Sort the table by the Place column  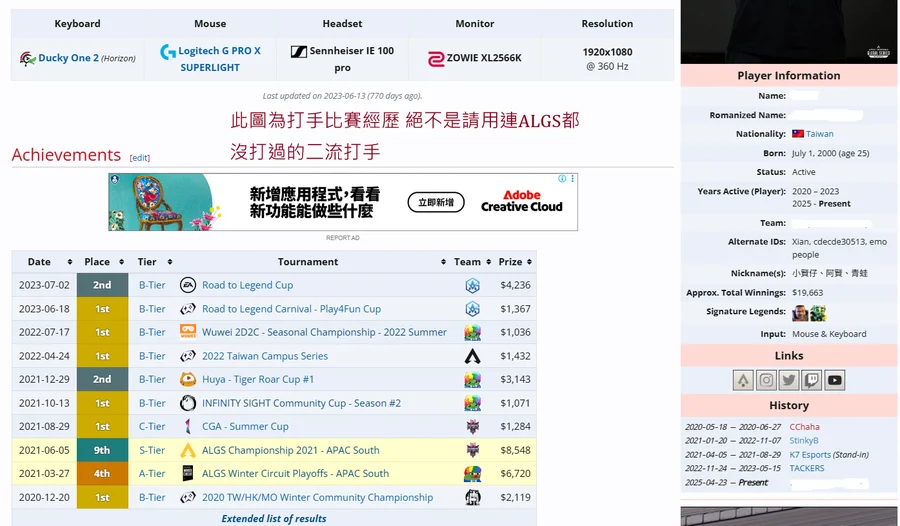tap(102, 262)
